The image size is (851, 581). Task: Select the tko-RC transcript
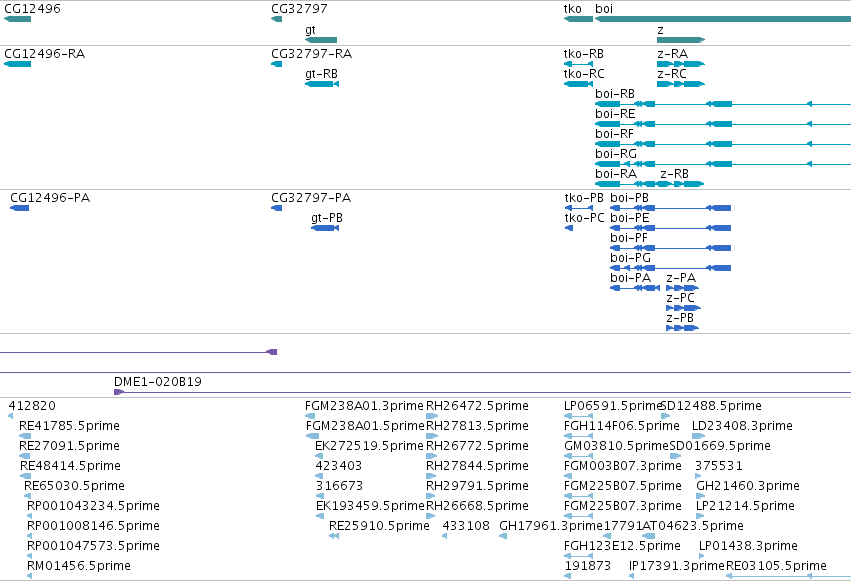point(579,84)
